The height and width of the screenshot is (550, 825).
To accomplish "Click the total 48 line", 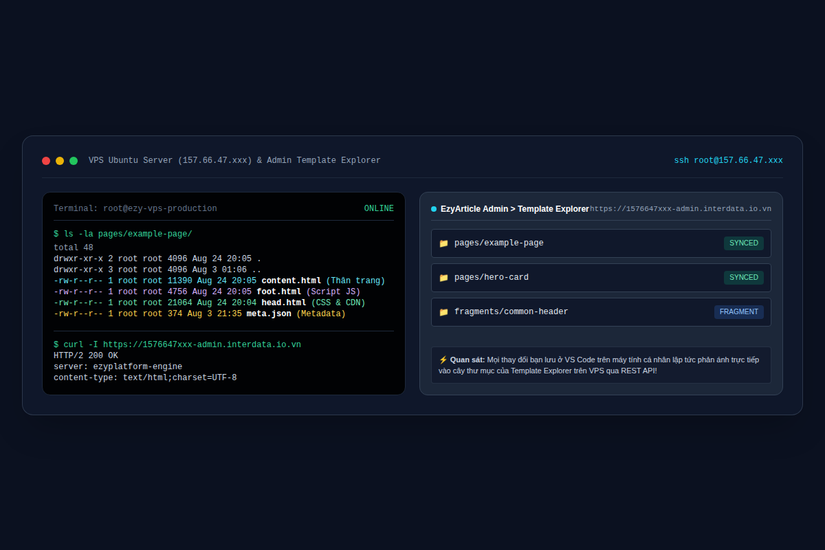I will click(73, 247).
